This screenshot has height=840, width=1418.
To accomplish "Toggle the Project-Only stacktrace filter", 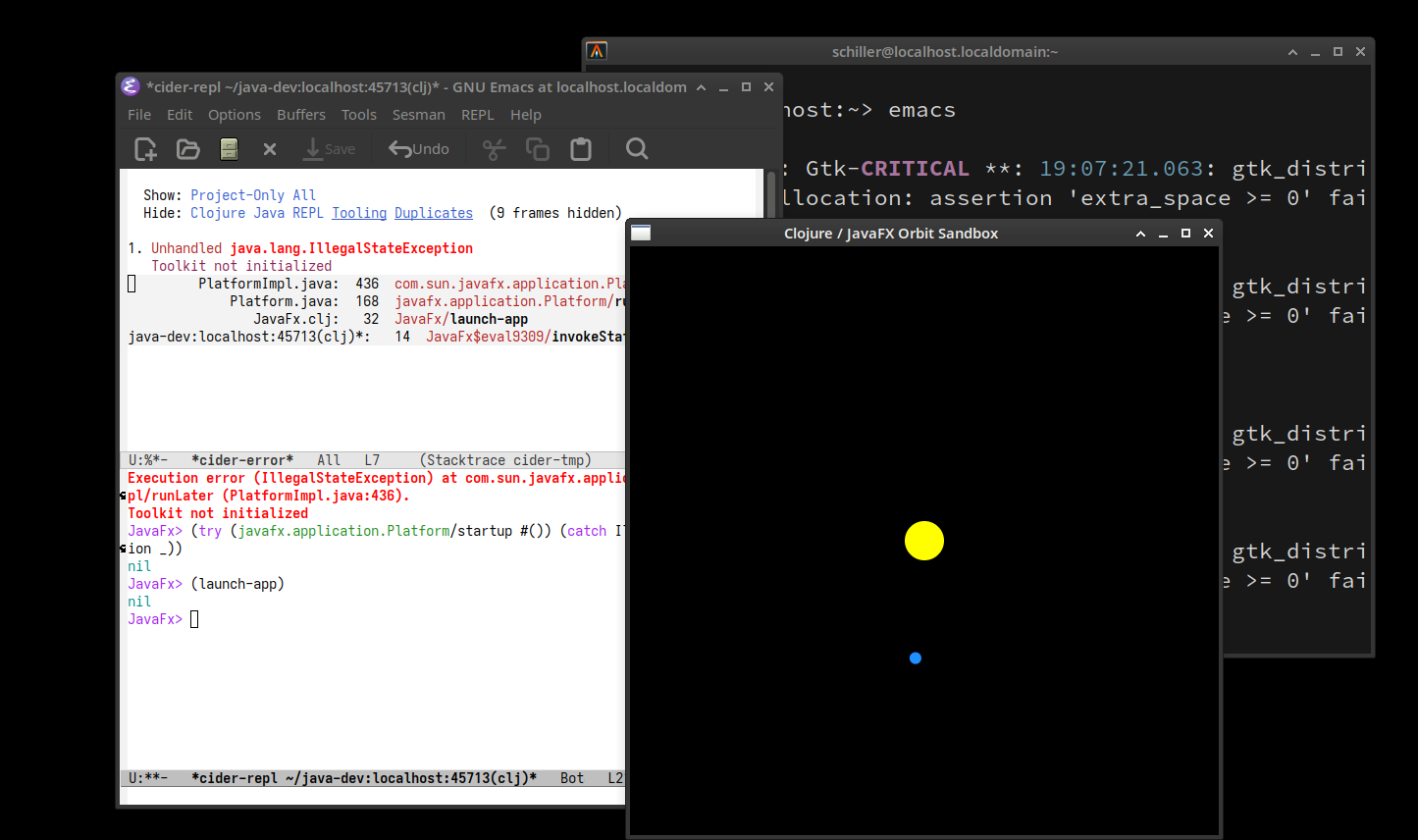I will tap(237, 195).
